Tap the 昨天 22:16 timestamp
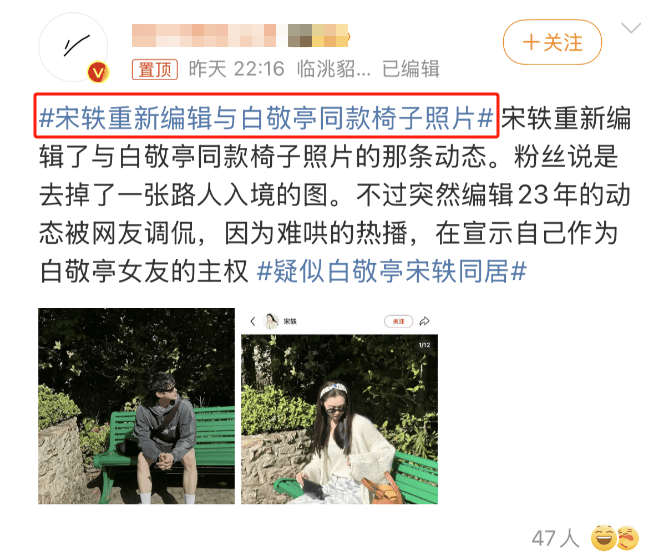Screen dimensions: 663x560 pyautogui.click(x=236, y=69)
